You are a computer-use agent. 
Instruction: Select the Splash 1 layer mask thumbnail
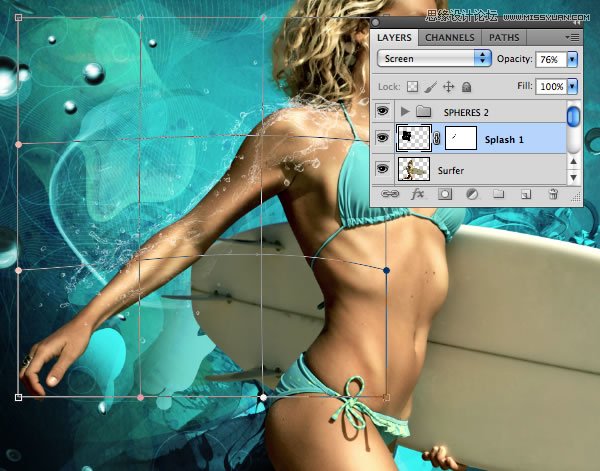[461, 138]
